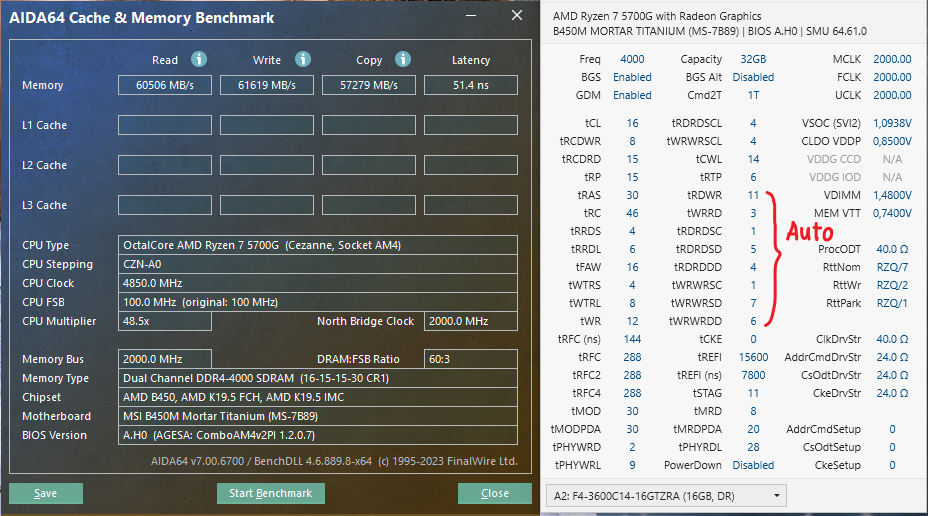Click CLDO VDDP value 0,8500V
Screen dimensions: 928x516
[x=892, y=141]
